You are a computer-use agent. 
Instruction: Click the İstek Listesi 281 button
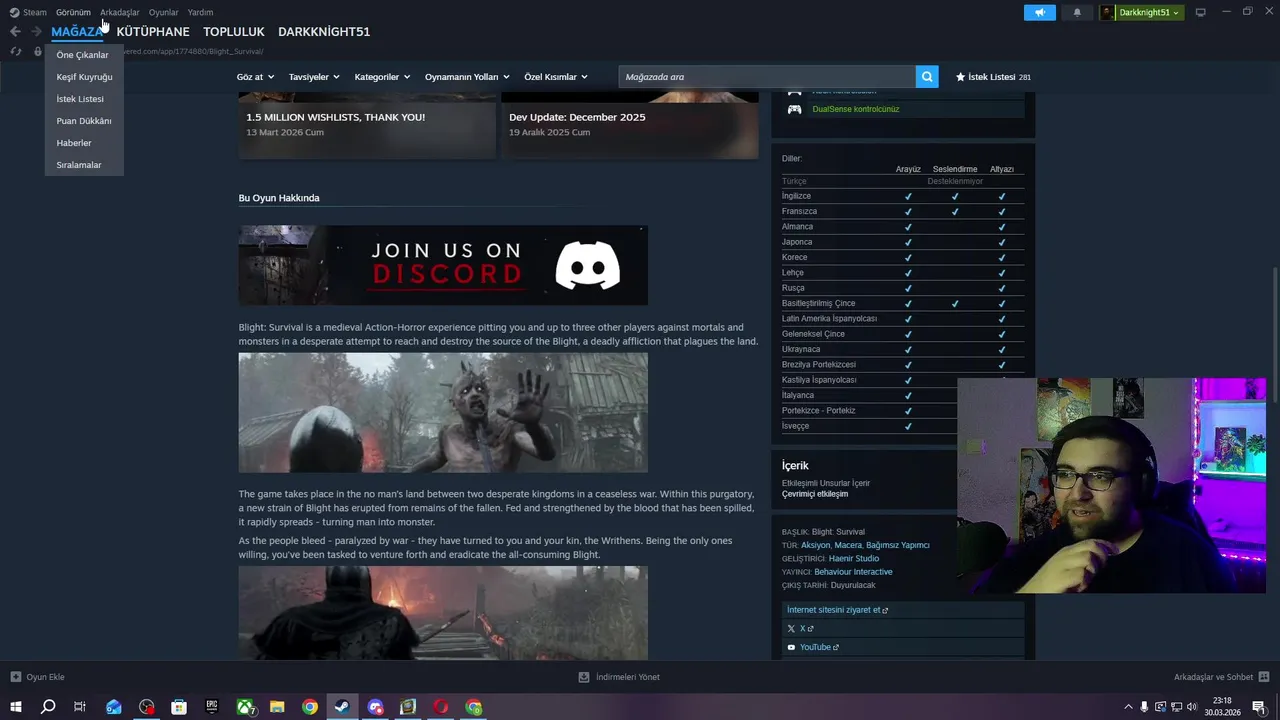[993, 76]
